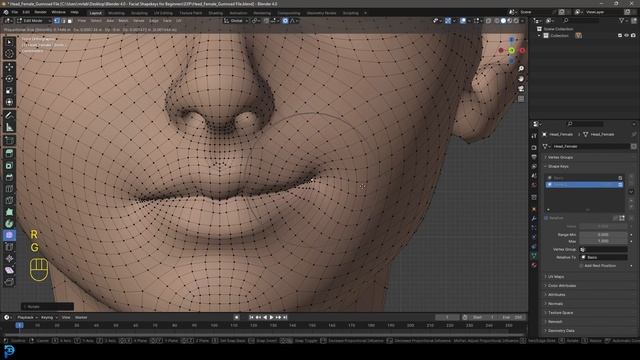Switch to wireframe viewport shading
Viewport: 640px width, 360px height.
(x=497, y=20)
